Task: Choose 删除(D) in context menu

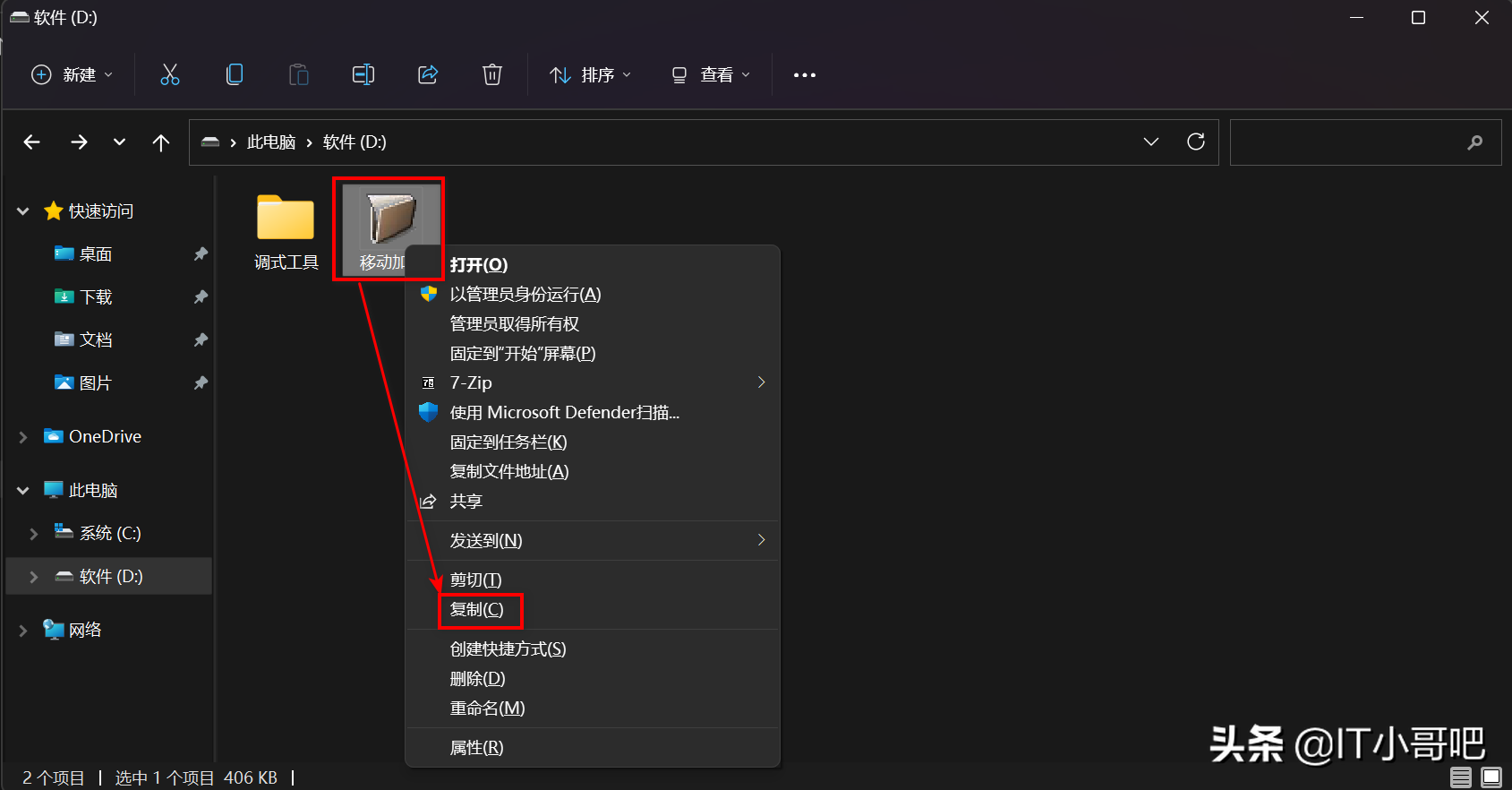Action: 593,678
